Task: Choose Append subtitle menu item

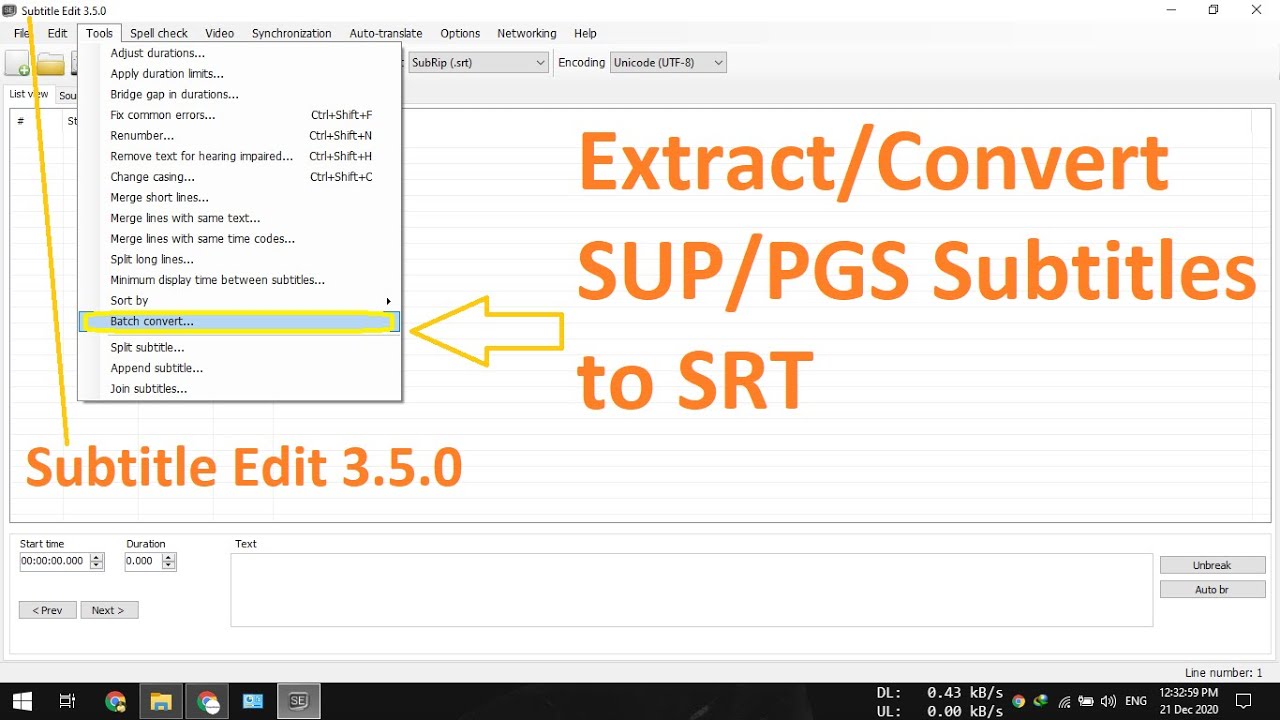Action: [240, 368]
